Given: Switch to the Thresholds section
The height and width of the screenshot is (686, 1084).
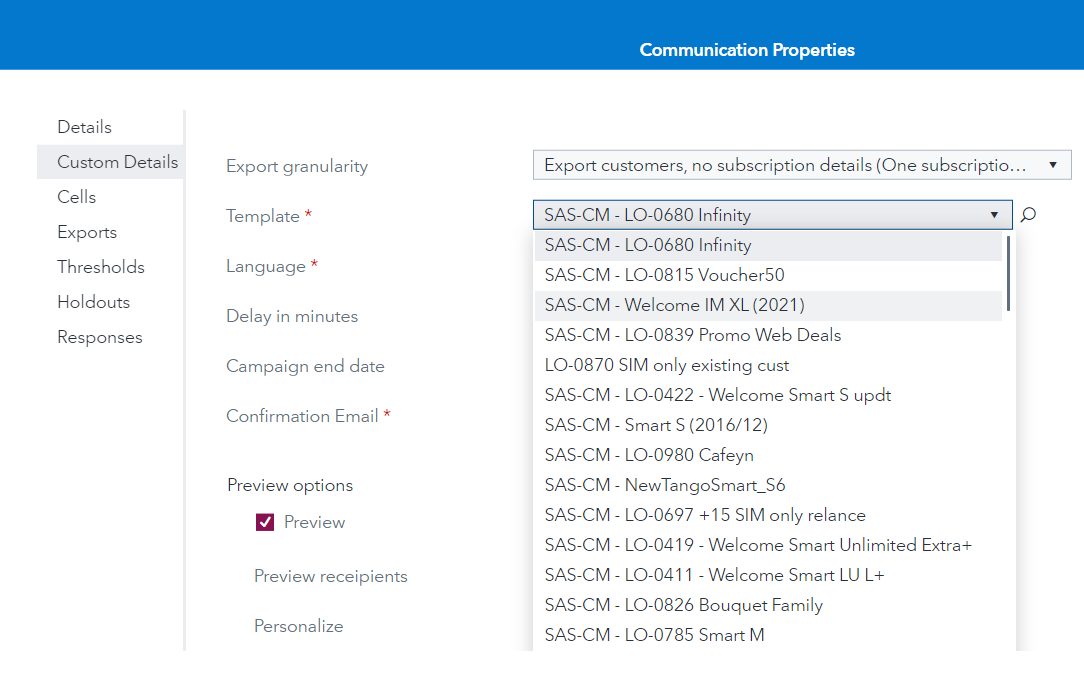Looking at the screenshot, I should click(101, 267).
